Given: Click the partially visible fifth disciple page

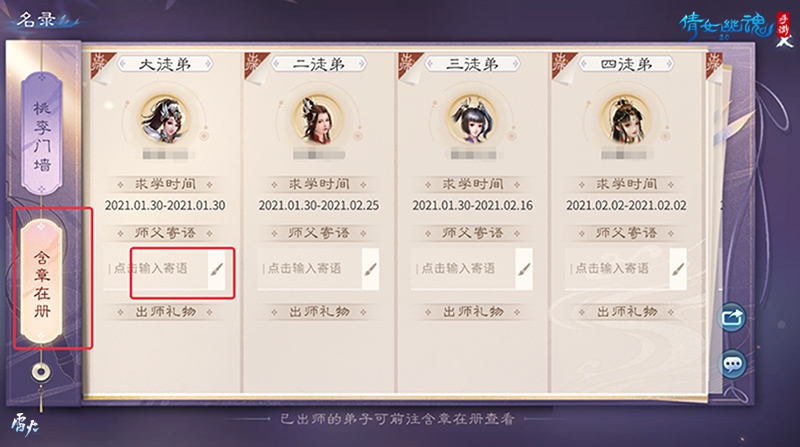Looking at the screenshot, I should 713,225.
